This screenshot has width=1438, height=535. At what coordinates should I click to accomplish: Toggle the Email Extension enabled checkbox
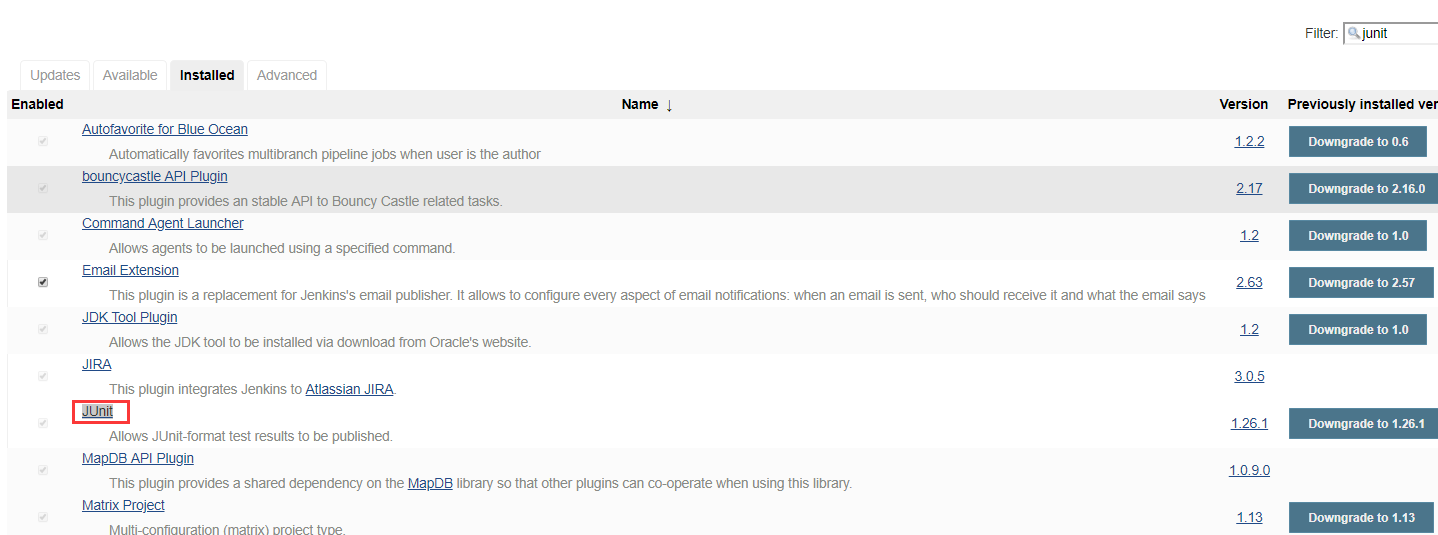coord(42,282)
